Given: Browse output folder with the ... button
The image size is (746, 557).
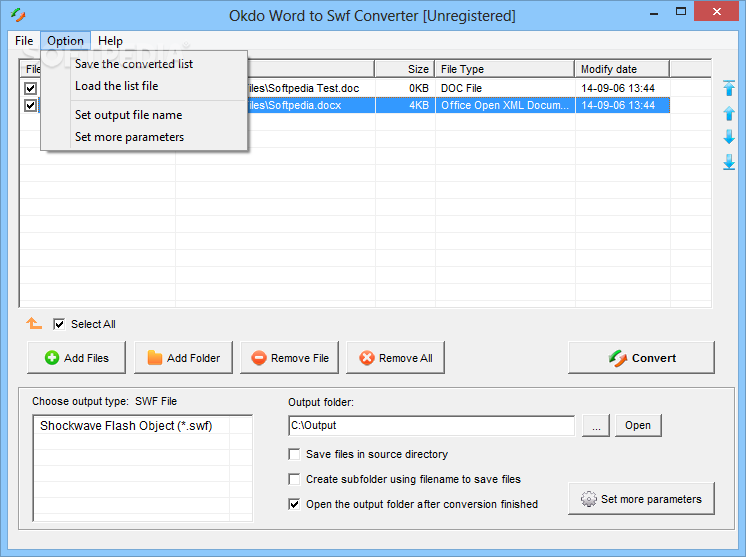Looking at the screenshot, I should (596, 425).
